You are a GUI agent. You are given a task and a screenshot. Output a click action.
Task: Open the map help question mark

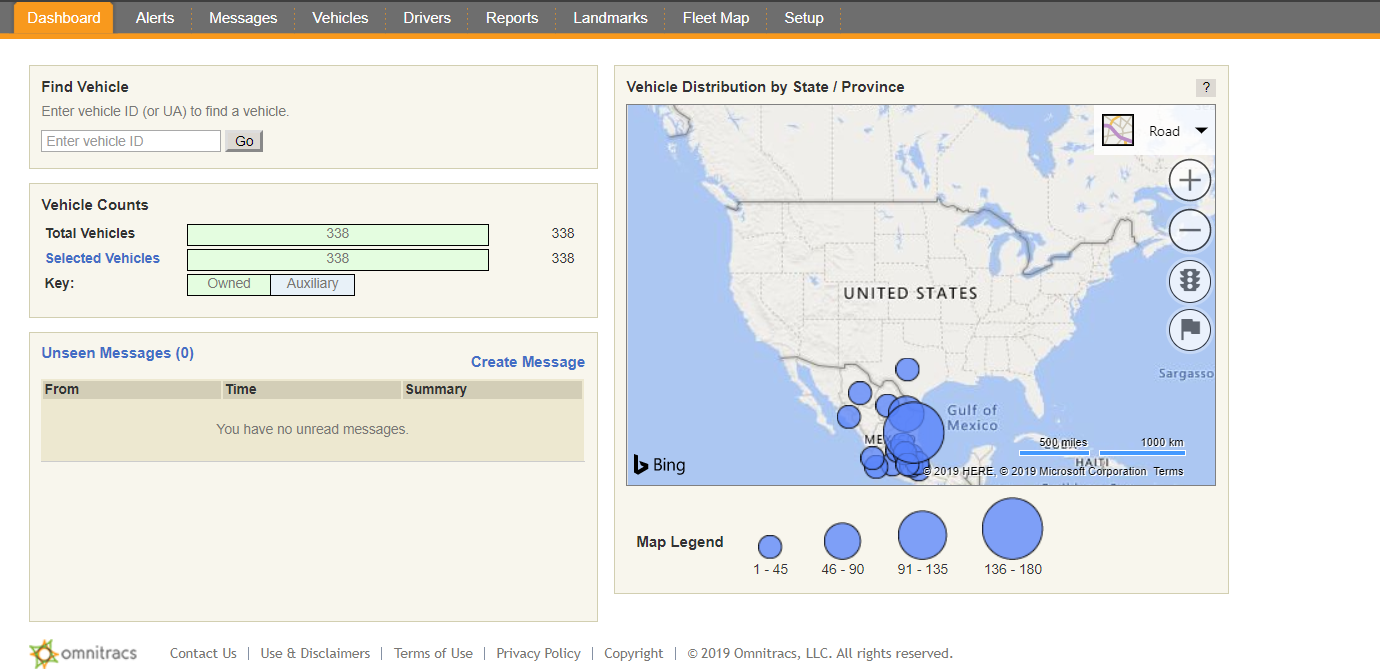click(1205, 88)
